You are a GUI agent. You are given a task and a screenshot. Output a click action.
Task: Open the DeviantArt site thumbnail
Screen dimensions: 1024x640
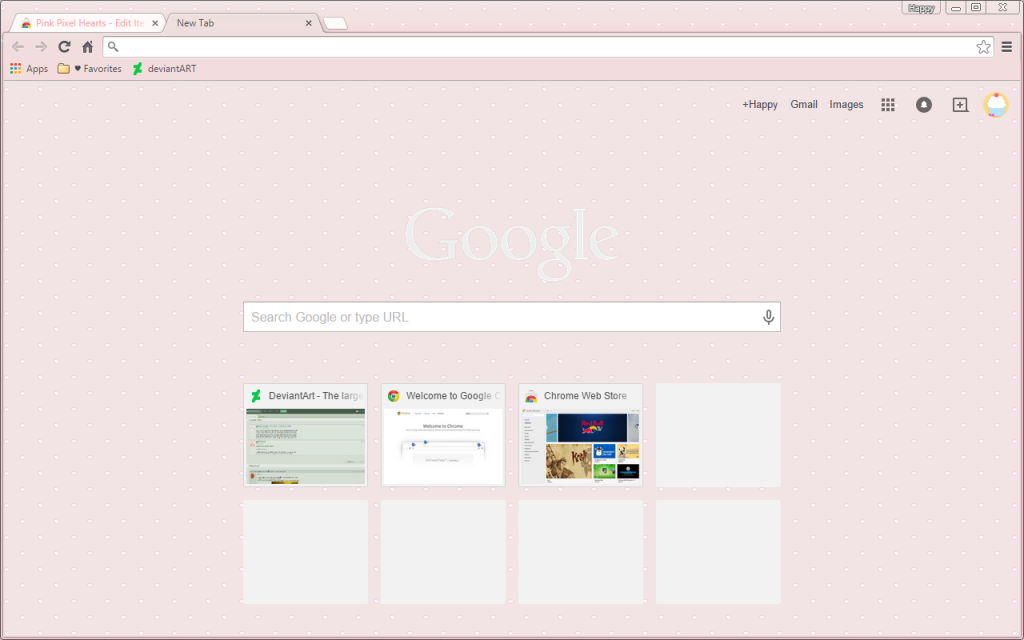[305, 434]
